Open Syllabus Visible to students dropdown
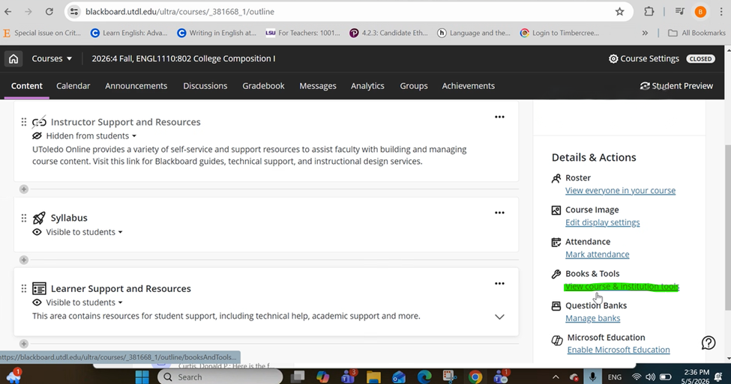The image size is (731, 384). click(x=84, y=232)
